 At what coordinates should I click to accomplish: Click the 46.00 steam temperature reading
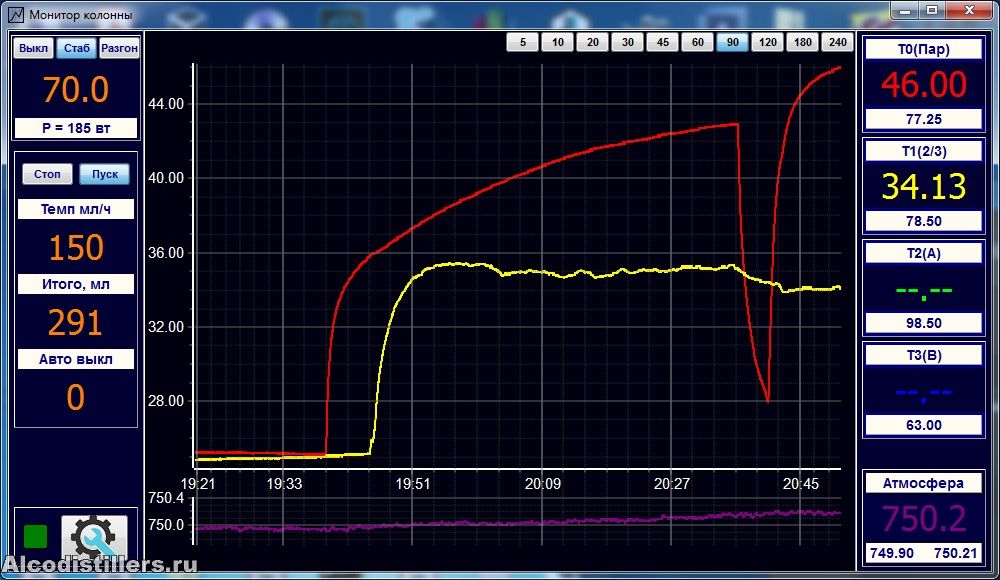[923, 85]
